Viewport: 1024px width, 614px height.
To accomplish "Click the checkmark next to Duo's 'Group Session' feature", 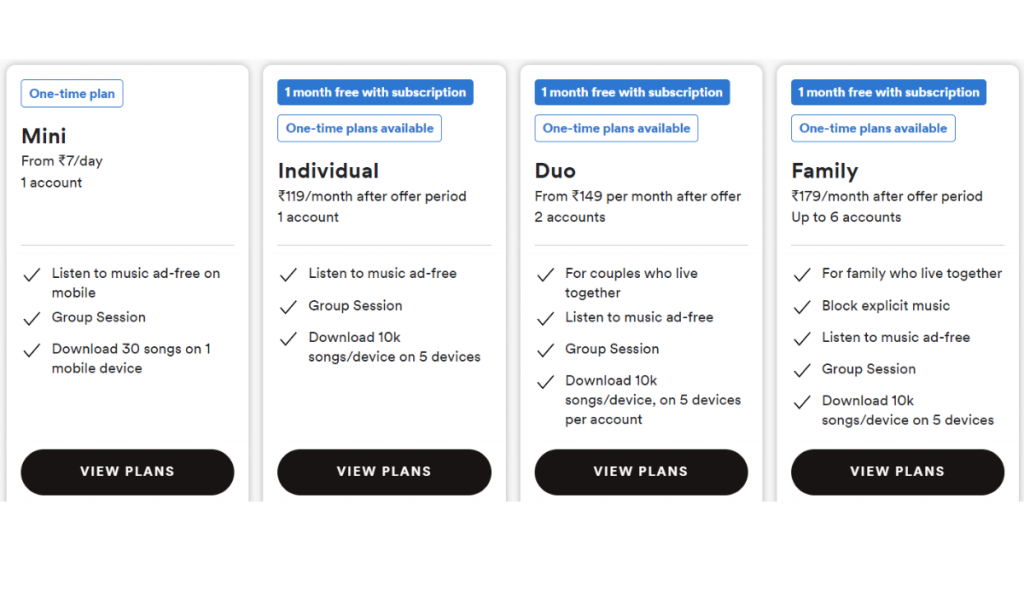I will (545, 348).
